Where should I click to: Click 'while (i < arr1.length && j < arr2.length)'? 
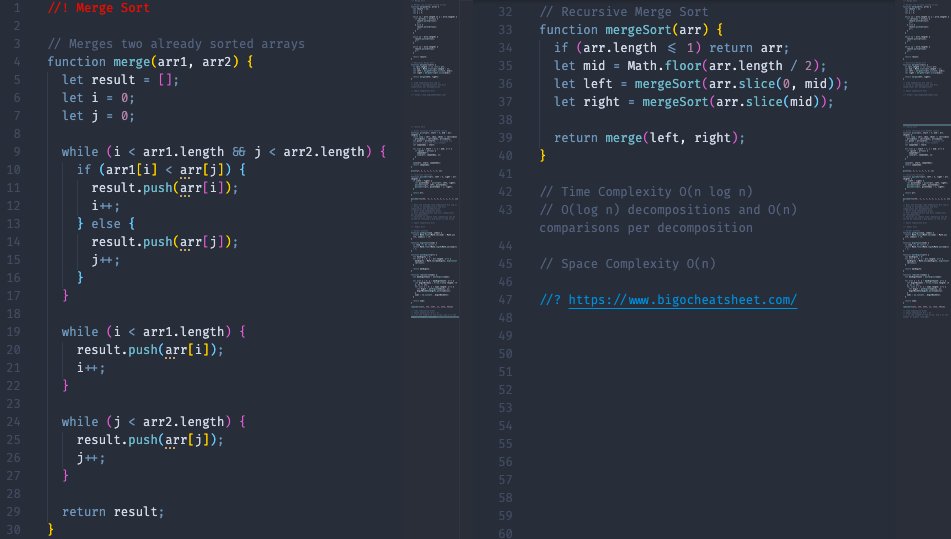point(217,152)
